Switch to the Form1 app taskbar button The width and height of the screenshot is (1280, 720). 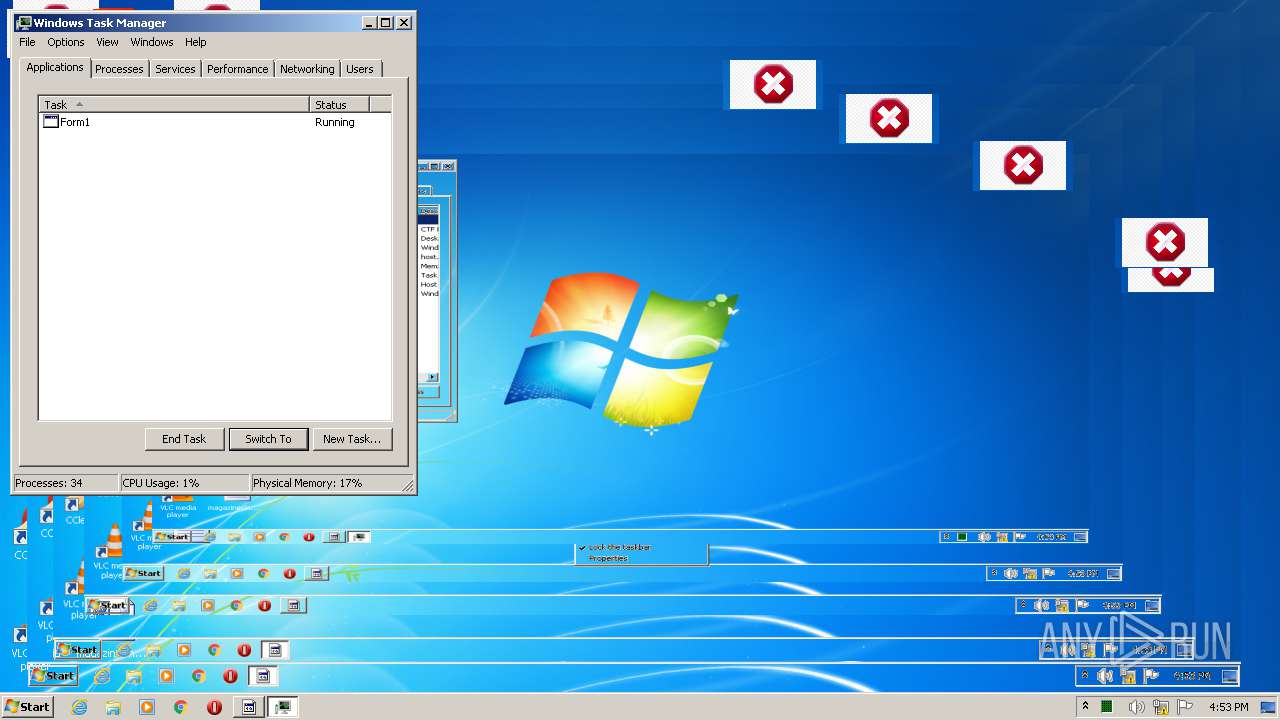tap(249, 707)
